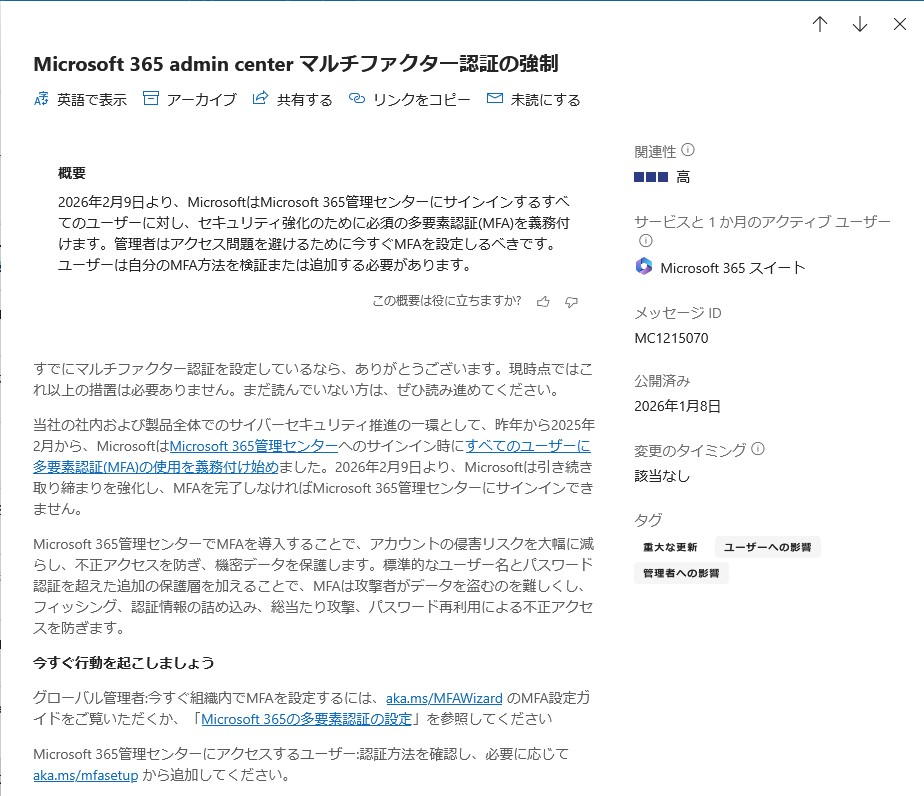Screen dimensions: 924x796
Task: Select the ユーザーへの影響 tag
Action: click(767, 547)
